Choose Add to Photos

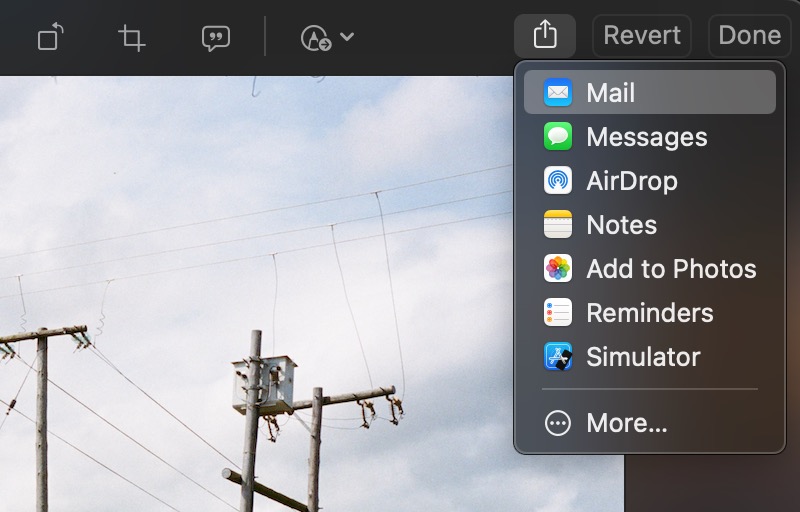(x=671, y=269)
